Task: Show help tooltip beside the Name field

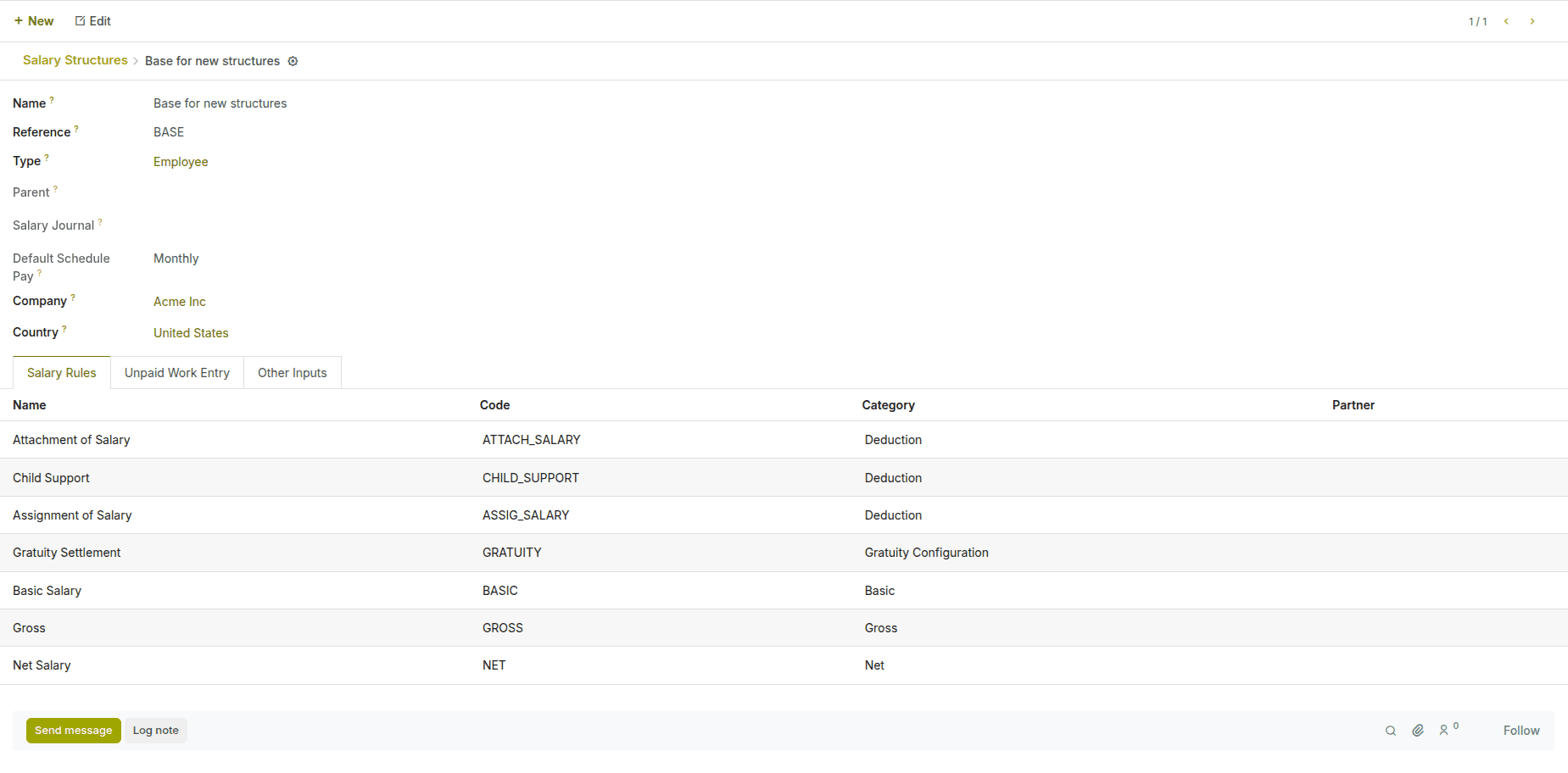Action: (52, 98)
